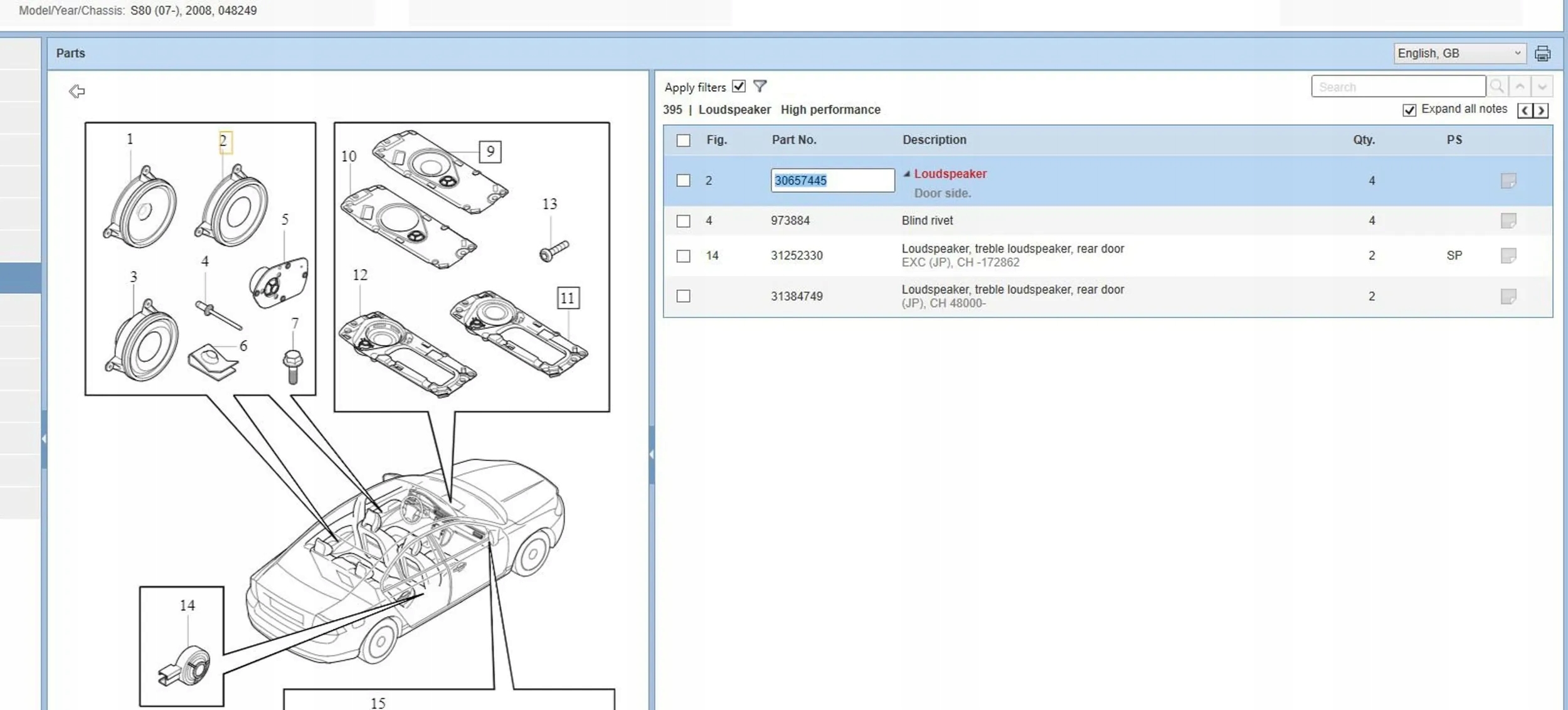The height and width of the screenshot is (710, 1568).
Task: Go to next parts section arrow
Action: click(x=1540, y=111)
